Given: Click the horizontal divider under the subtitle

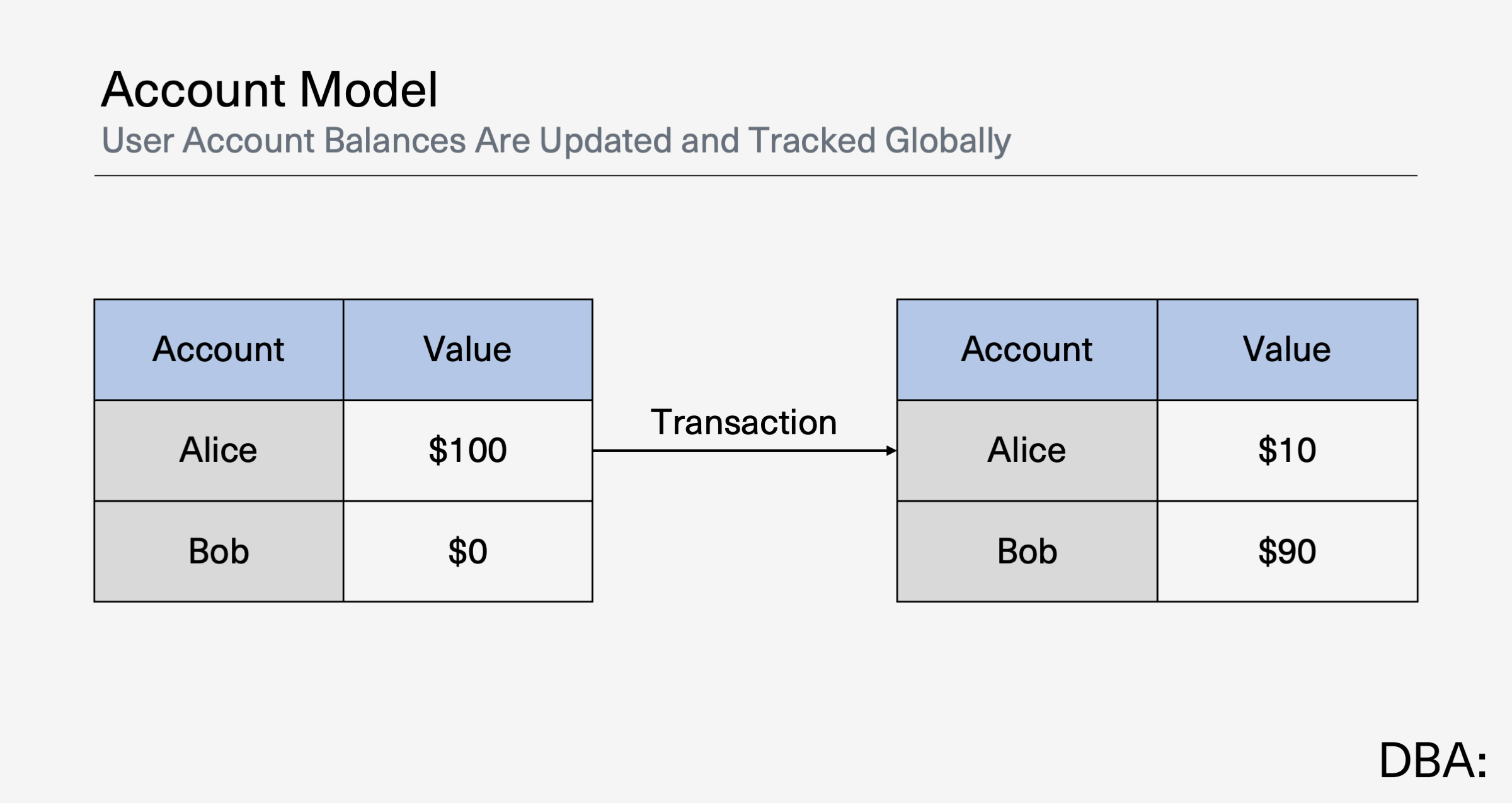Looking at the screenshot, I should click(756, 176).
